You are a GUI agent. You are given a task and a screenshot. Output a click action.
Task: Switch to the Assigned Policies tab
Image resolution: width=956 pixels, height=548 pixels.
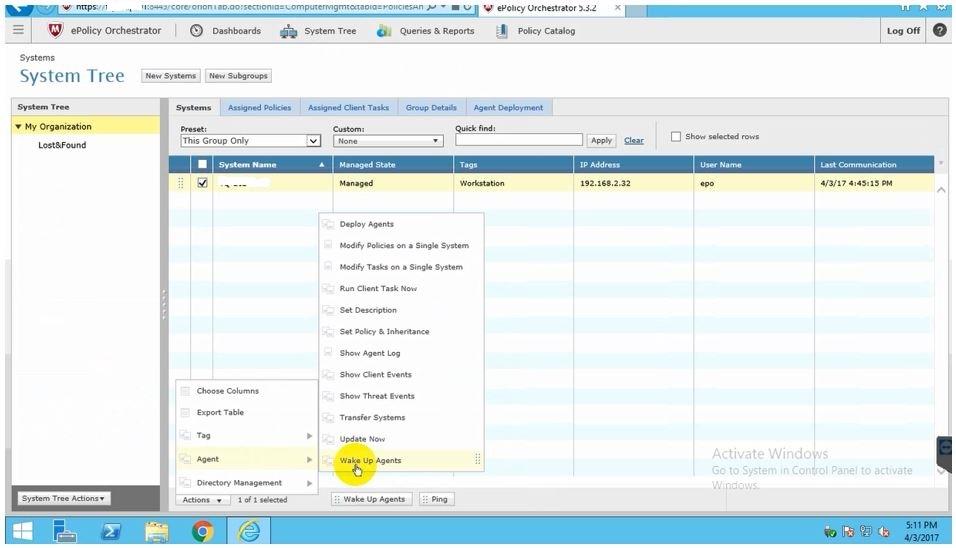click(259, 108)
